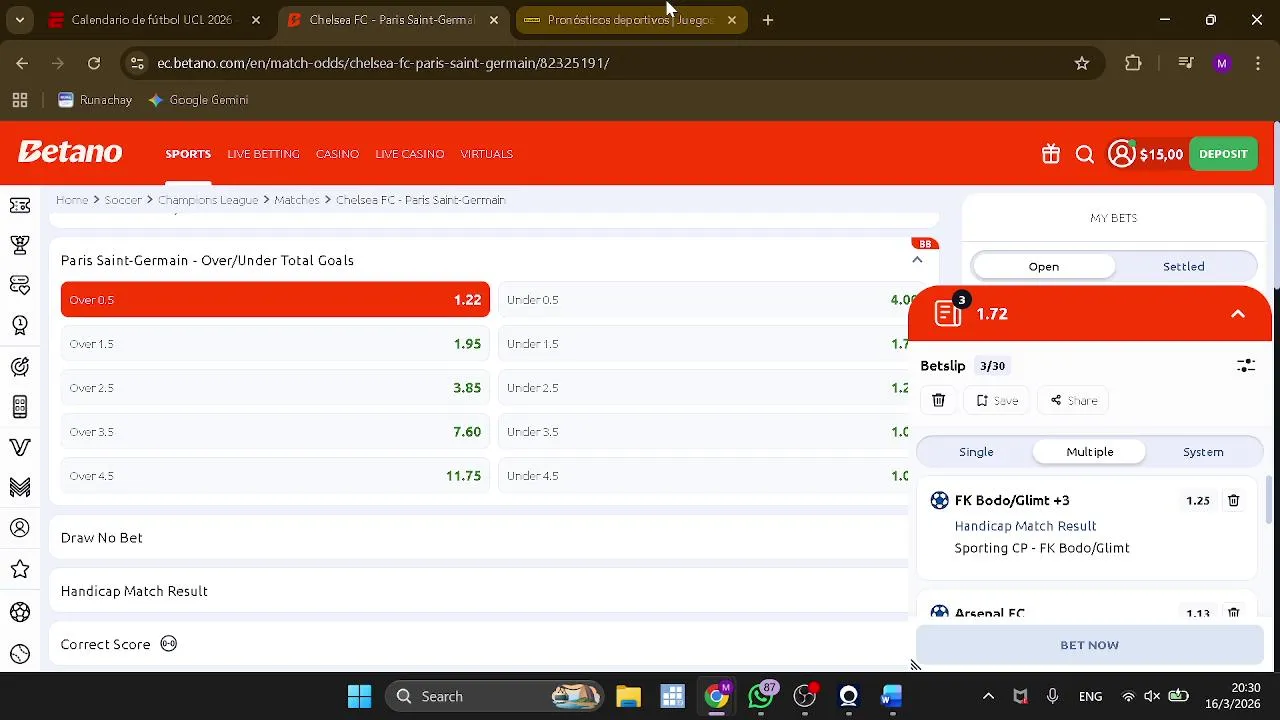
Task: Open Chrome extensions puzzle icon
Action: 1133,63
